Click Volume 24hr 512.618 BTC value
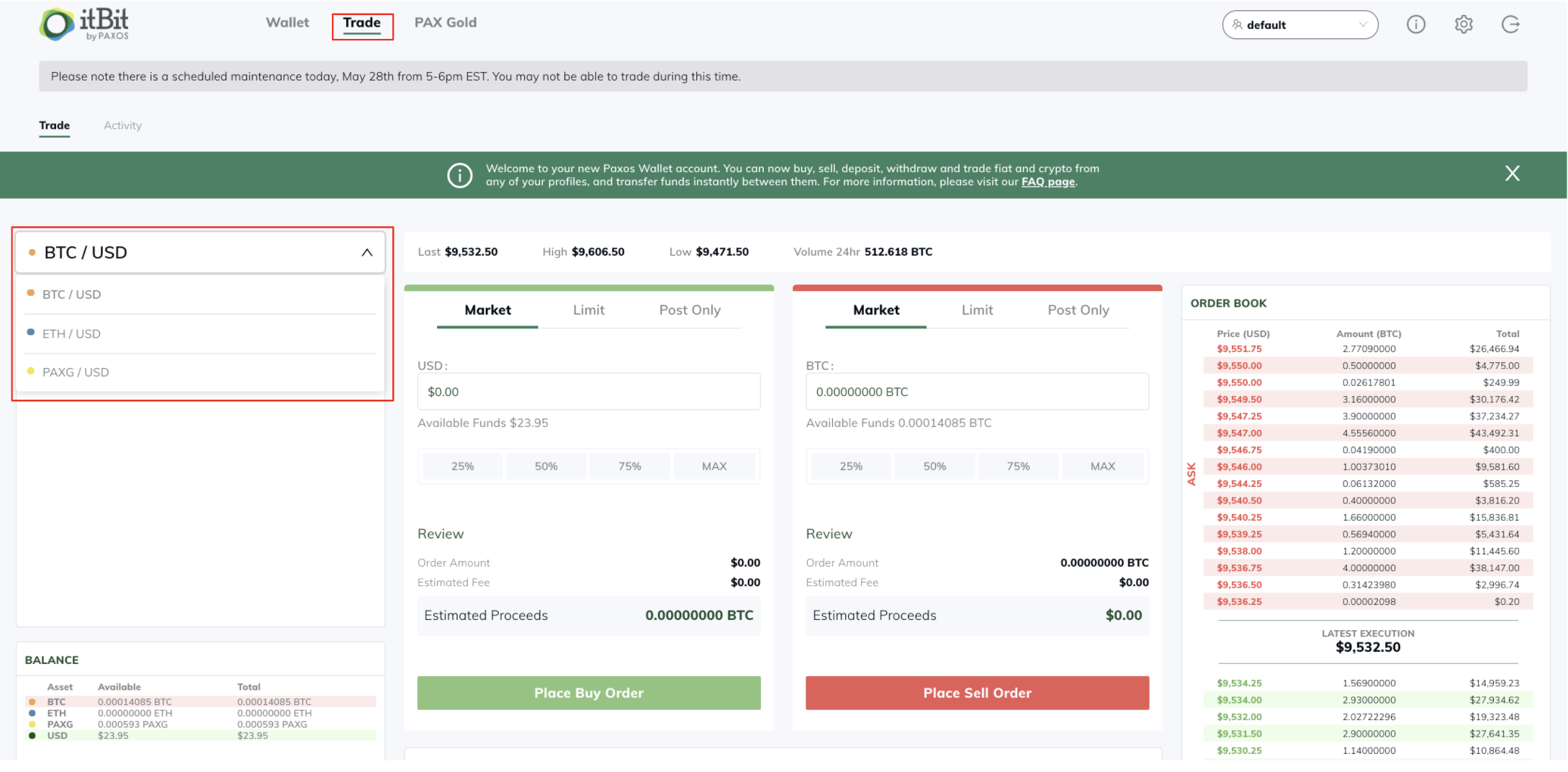Viewport: 1568px width, 772px height. pos(898,252)
